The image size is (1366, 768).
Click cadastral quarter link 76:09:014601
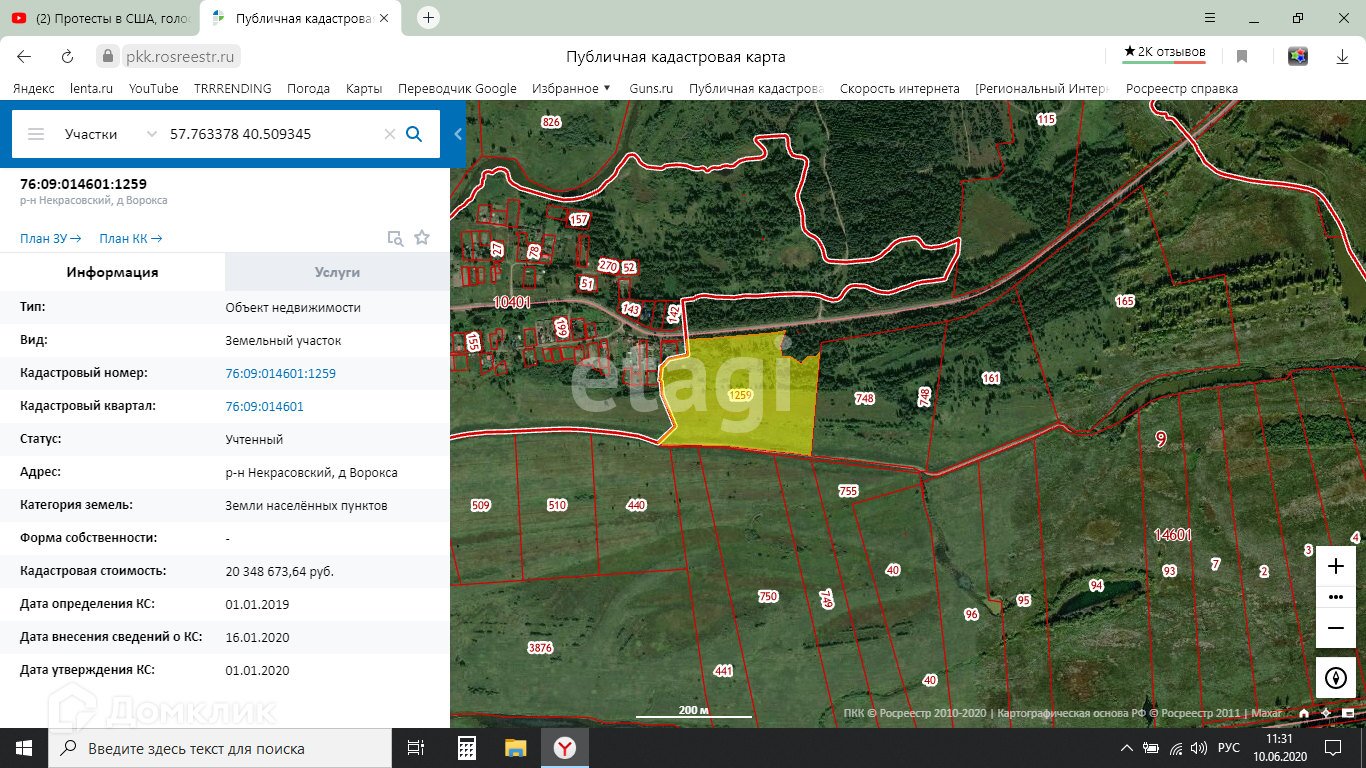pos(265,406)
